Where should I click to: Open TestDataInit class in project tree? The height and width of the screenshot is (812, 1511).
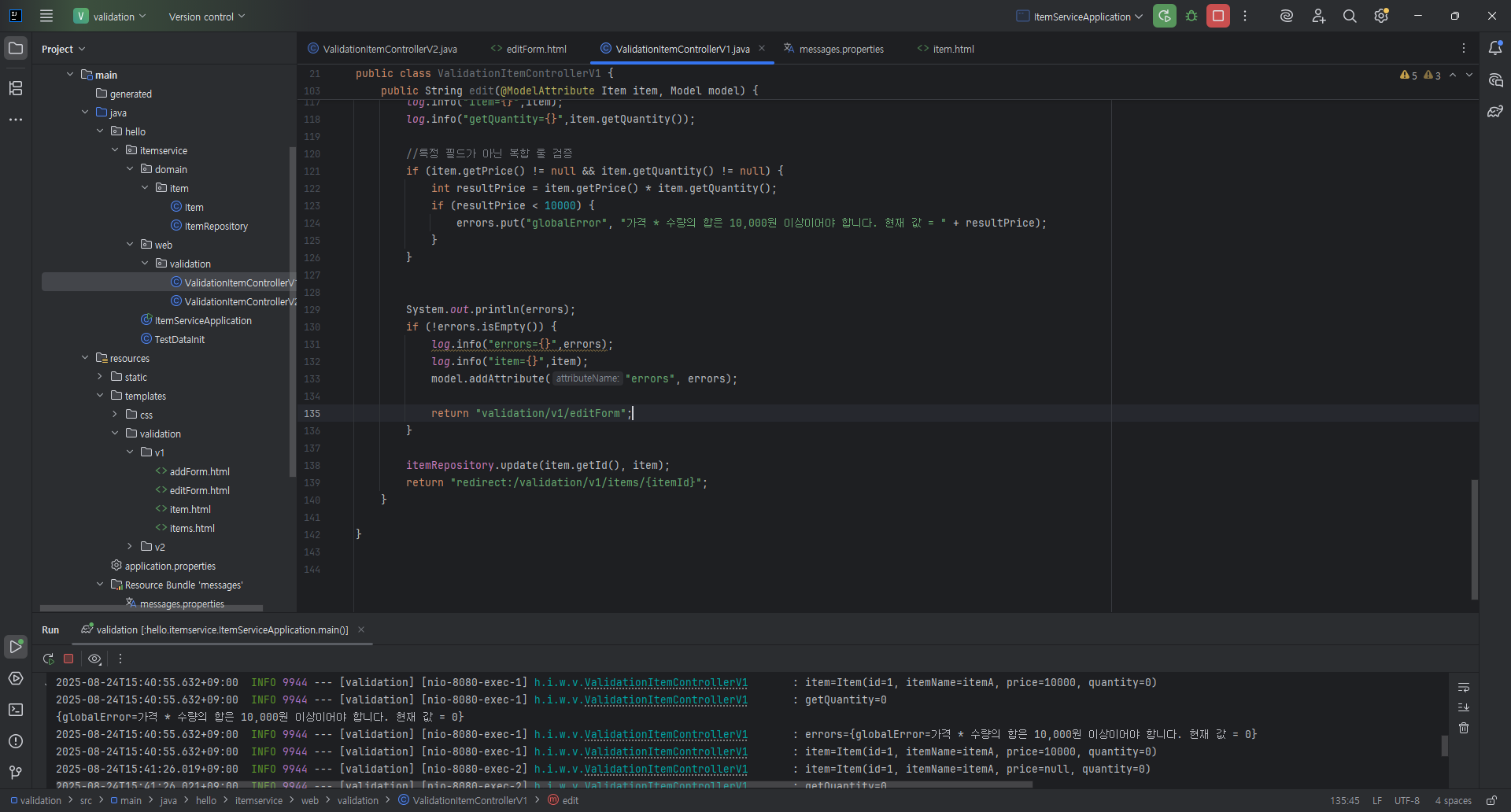click(x=179, y=339)
